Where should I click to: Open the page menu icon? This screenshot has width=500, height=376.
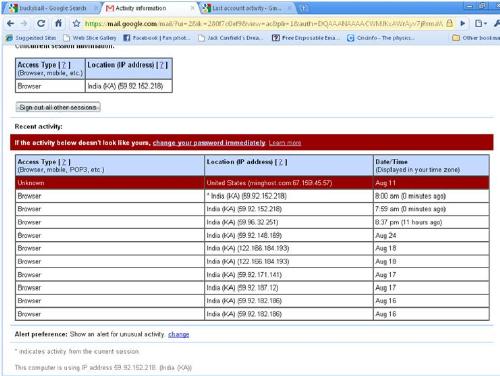click(480, 23)
